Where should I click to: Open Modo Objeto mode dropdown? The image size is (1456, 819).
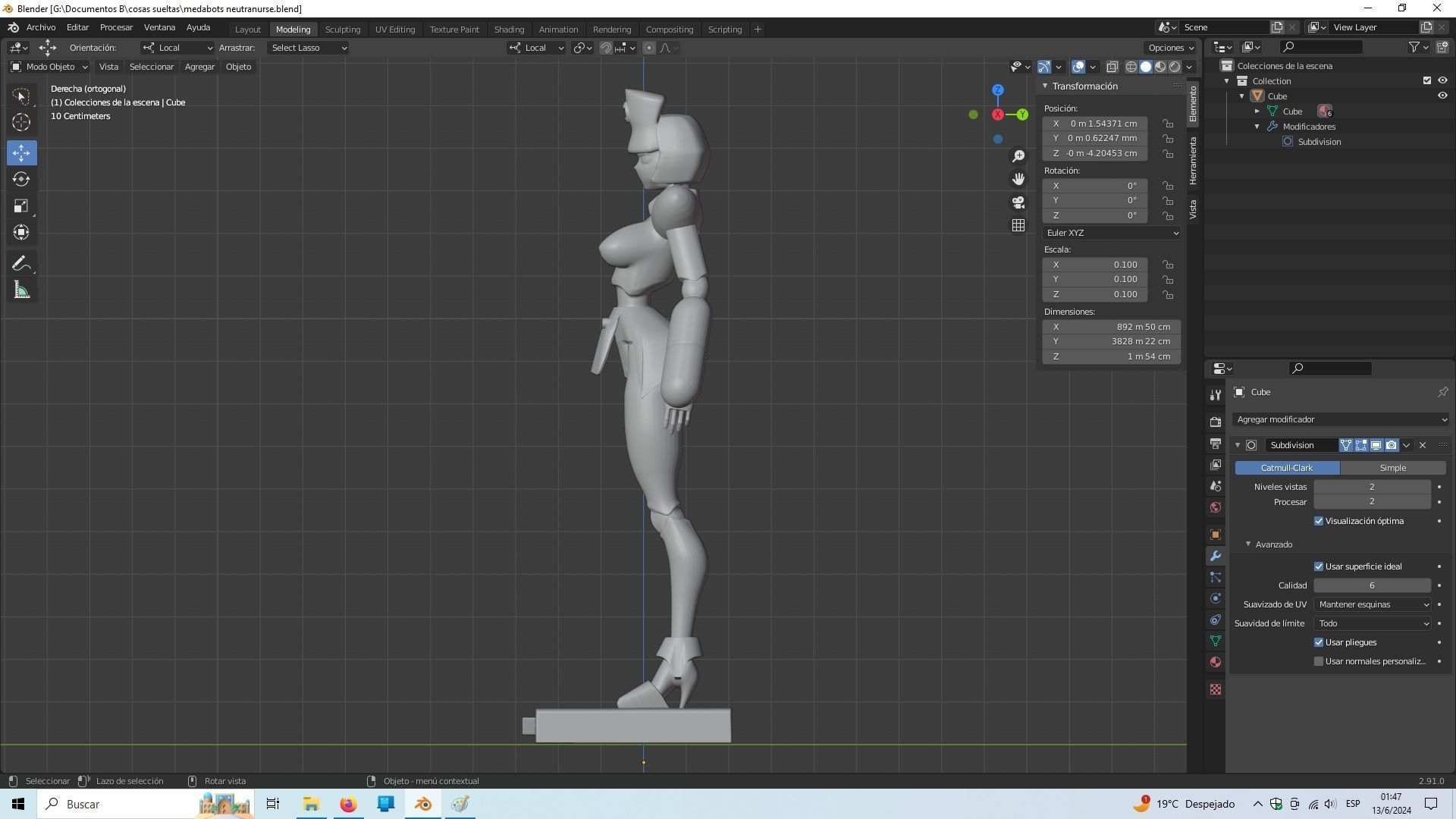(x=49, y=67)
